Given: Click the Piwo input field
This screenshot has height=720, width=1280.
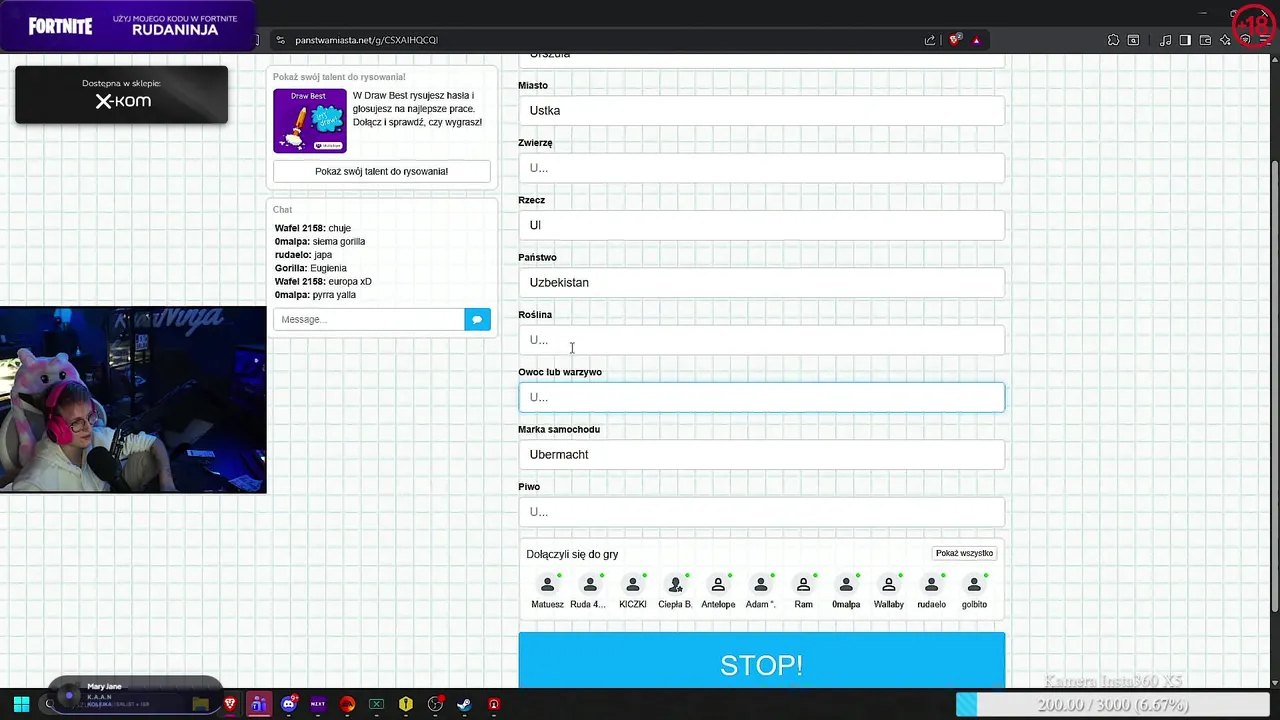Looking at the screenshot, I should tap(761, 512).
